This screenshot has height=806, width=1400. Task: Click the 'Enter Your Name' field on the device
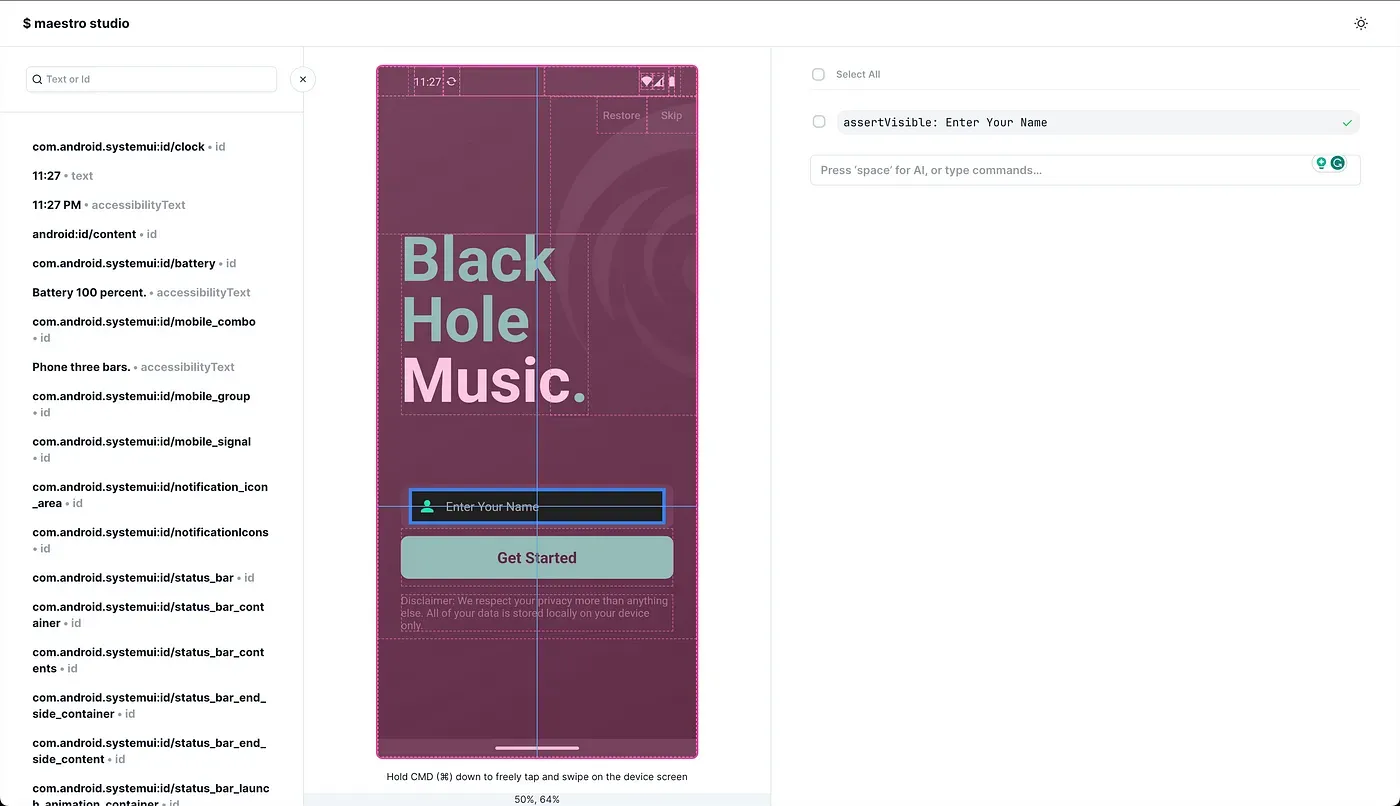[537, 507]
